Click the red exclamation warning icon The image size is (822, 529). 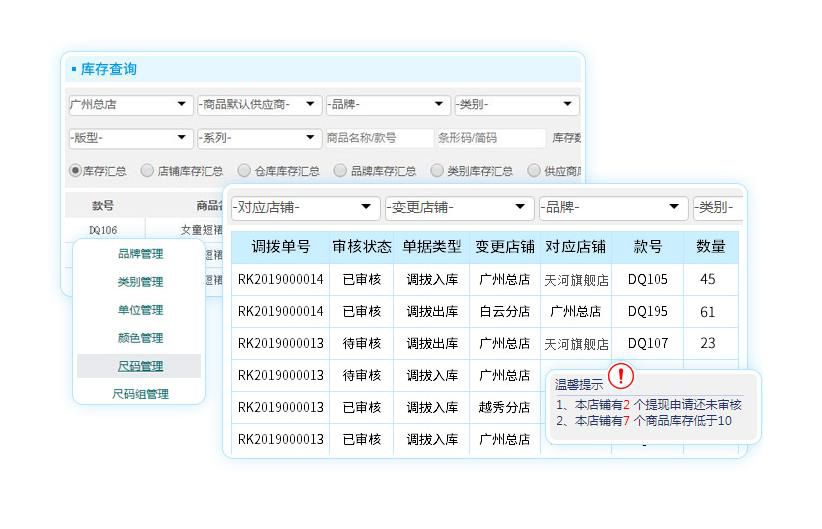[621, 375]
